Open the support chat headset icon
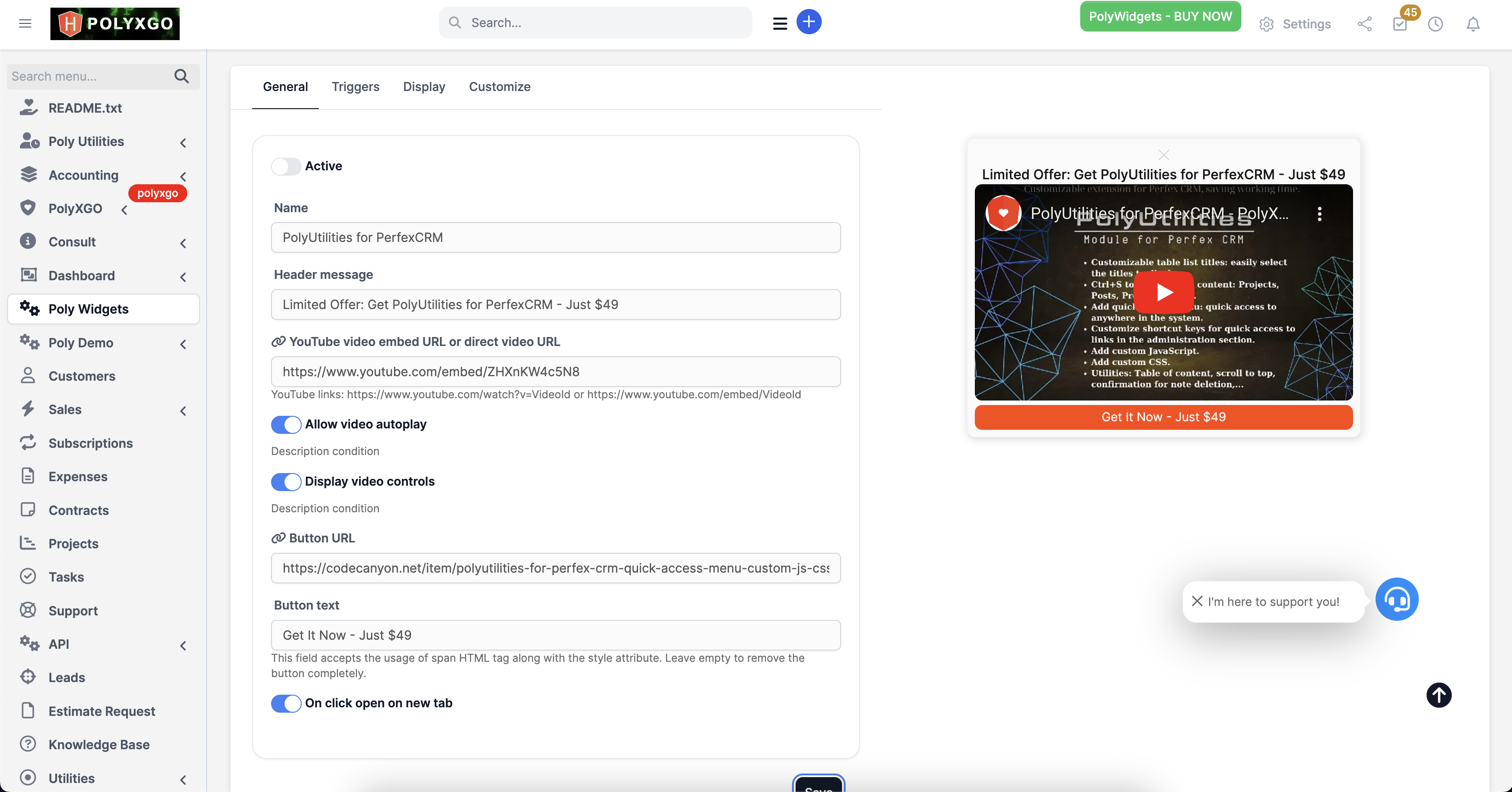Viewport: 1512px width, 792px height. point(1397,600)
